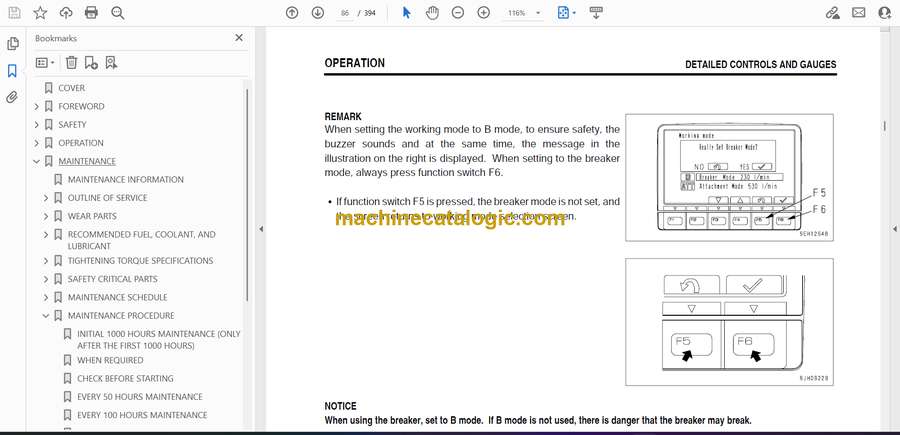Open SAFETY CRITICAL PARTS bookmark label
Viewport: 900px width, 435px height.
pyautogui.click(x=112, y=279)
